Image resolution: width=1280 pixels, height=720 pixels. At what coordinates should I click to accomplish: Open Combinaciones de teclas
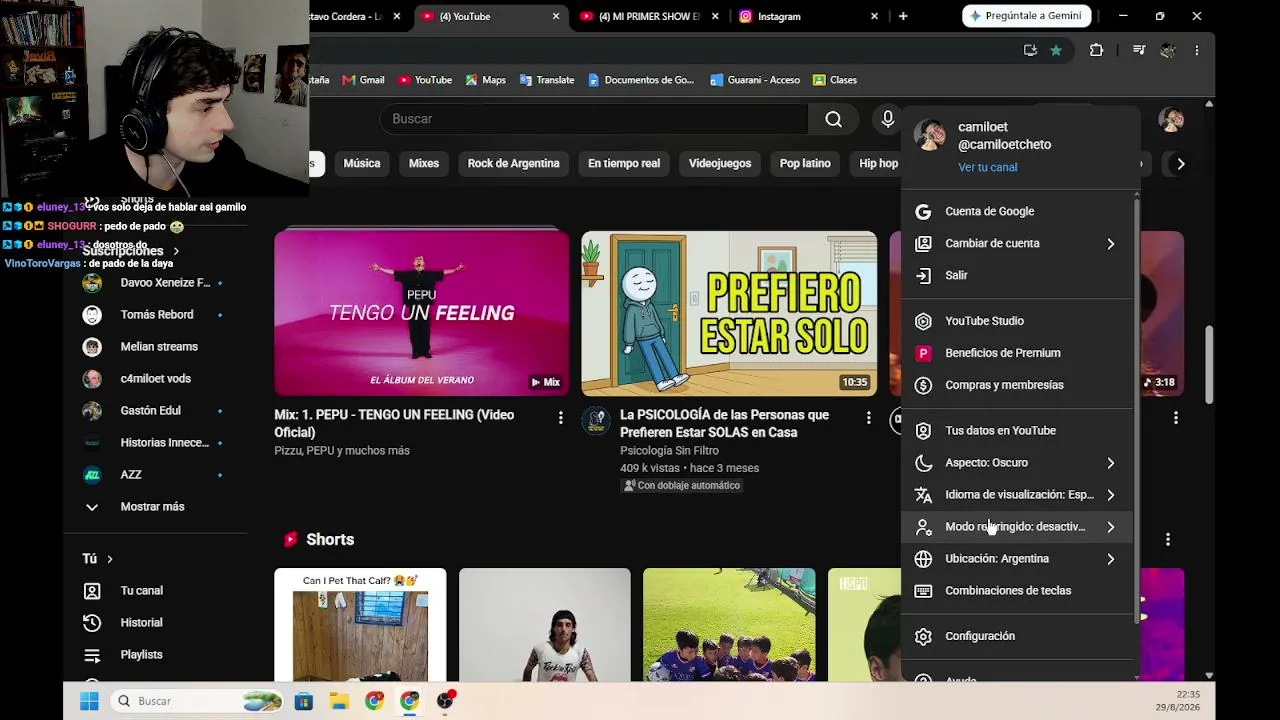tap(1017, 591)
